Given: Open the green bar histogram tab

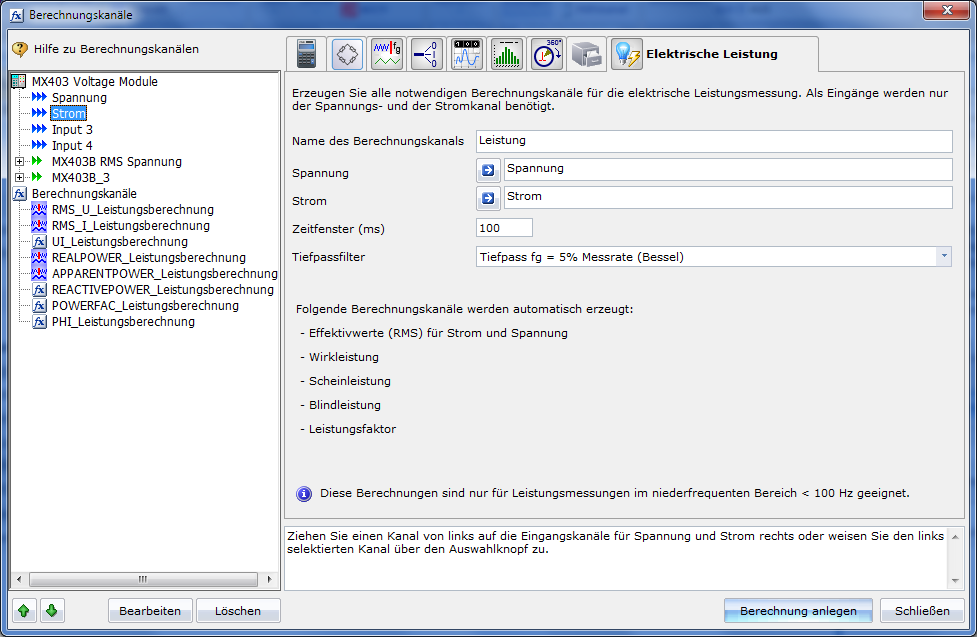Looking at the screenshot, I should (507, 54).
